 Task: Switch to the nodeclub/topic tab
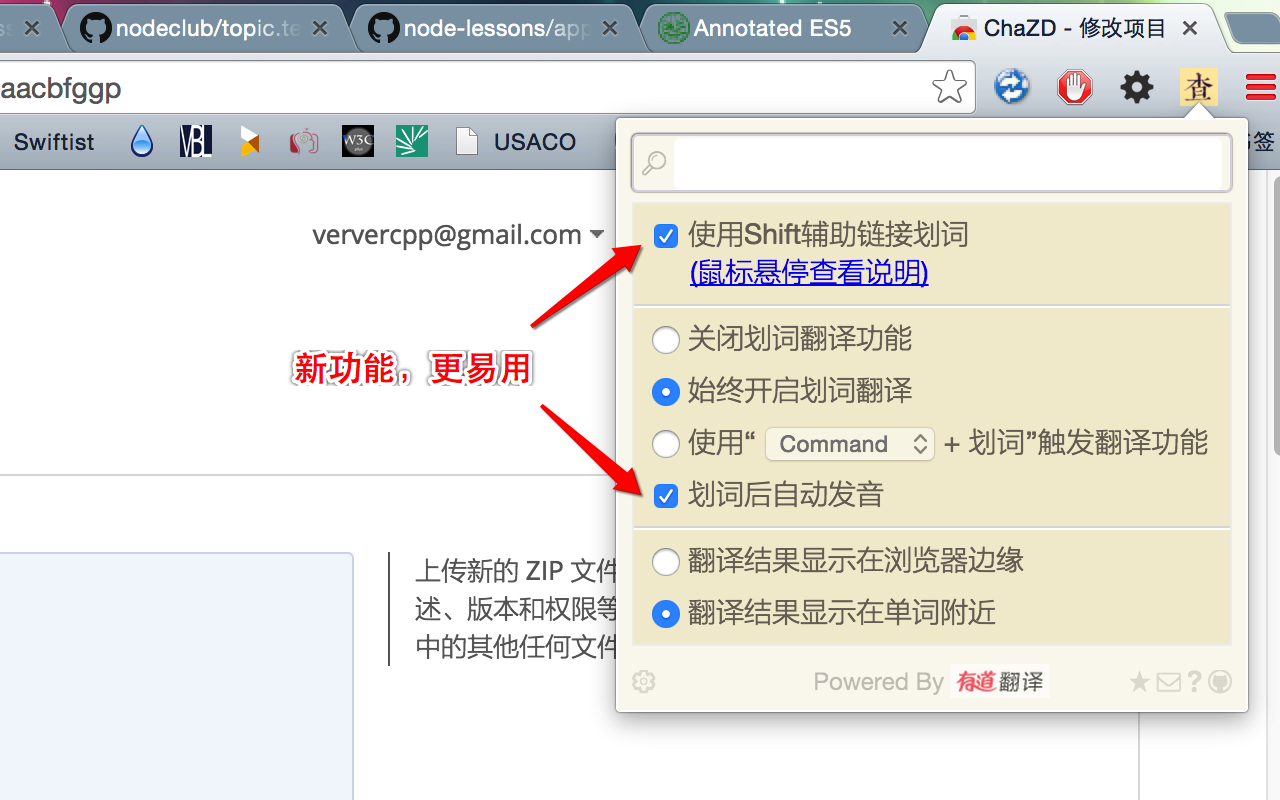point(205,28)
